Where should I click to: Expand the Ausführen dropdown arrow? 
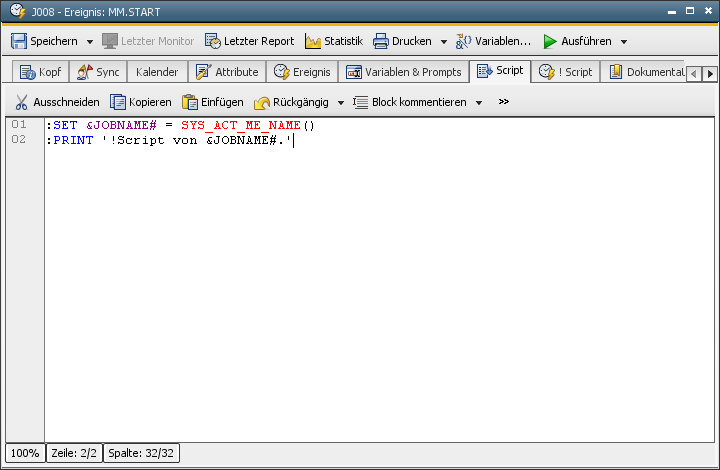[624, 42]
